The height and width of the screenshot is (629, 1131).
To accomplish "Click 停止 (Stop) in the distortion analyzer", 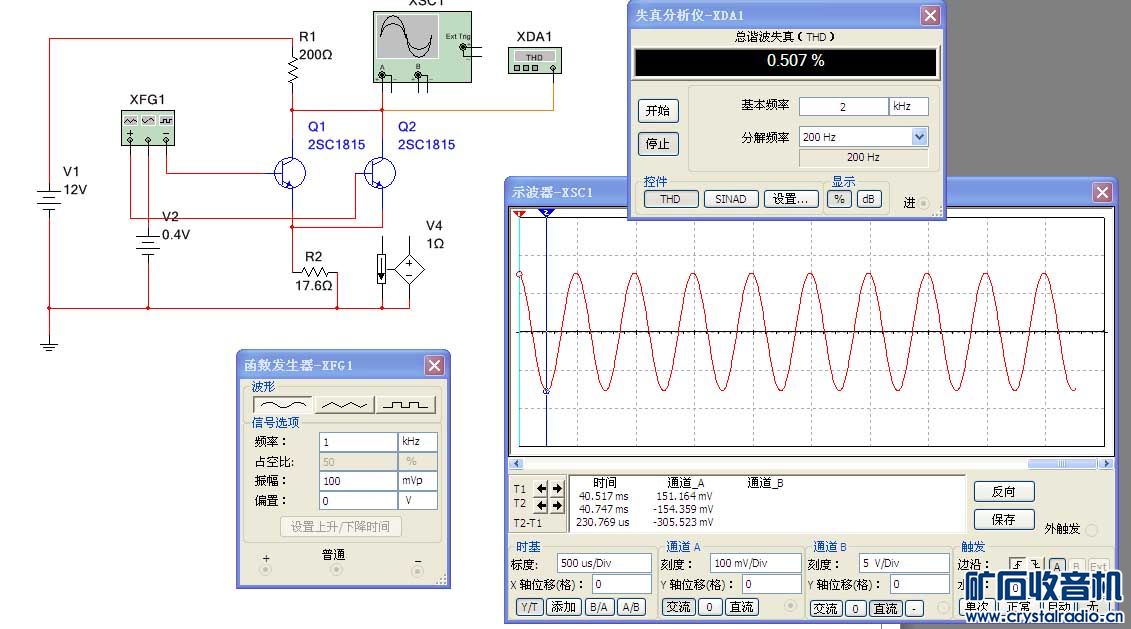I will pyautogui.click(x=658, y=144).
